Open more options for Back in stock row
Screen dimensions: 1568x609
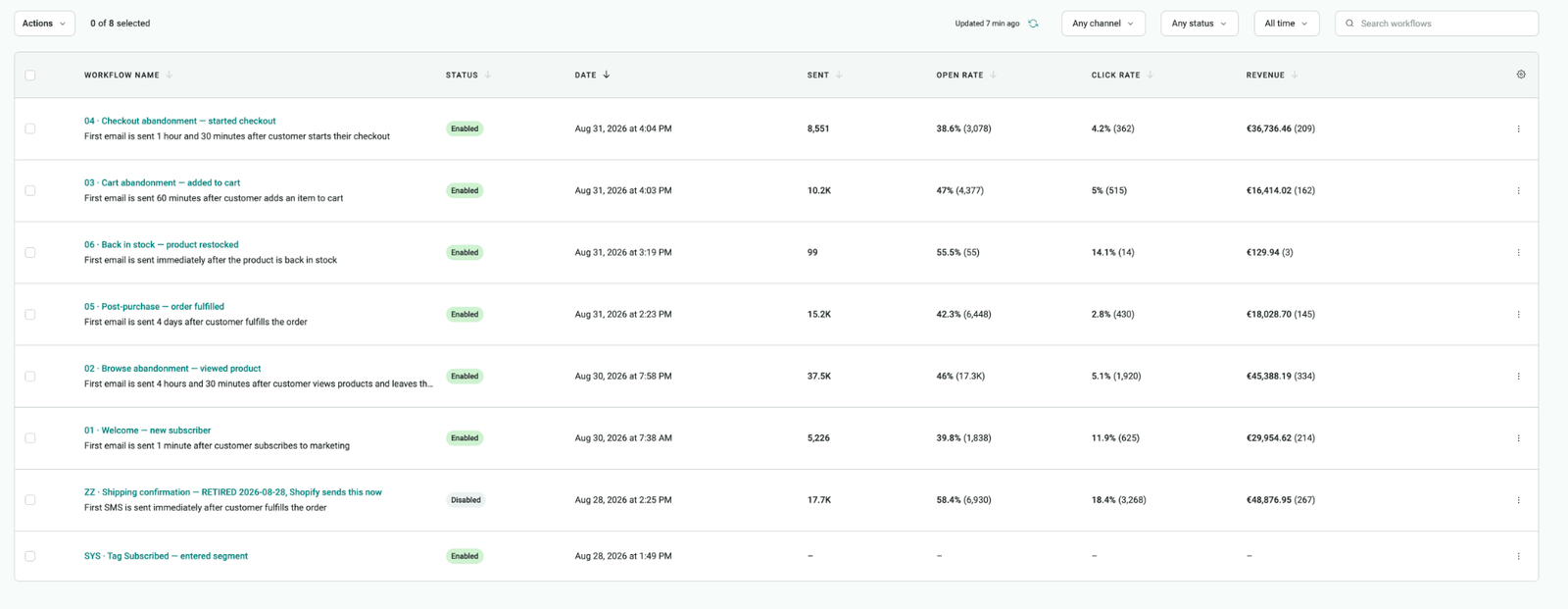click(x=1519, y=252)
